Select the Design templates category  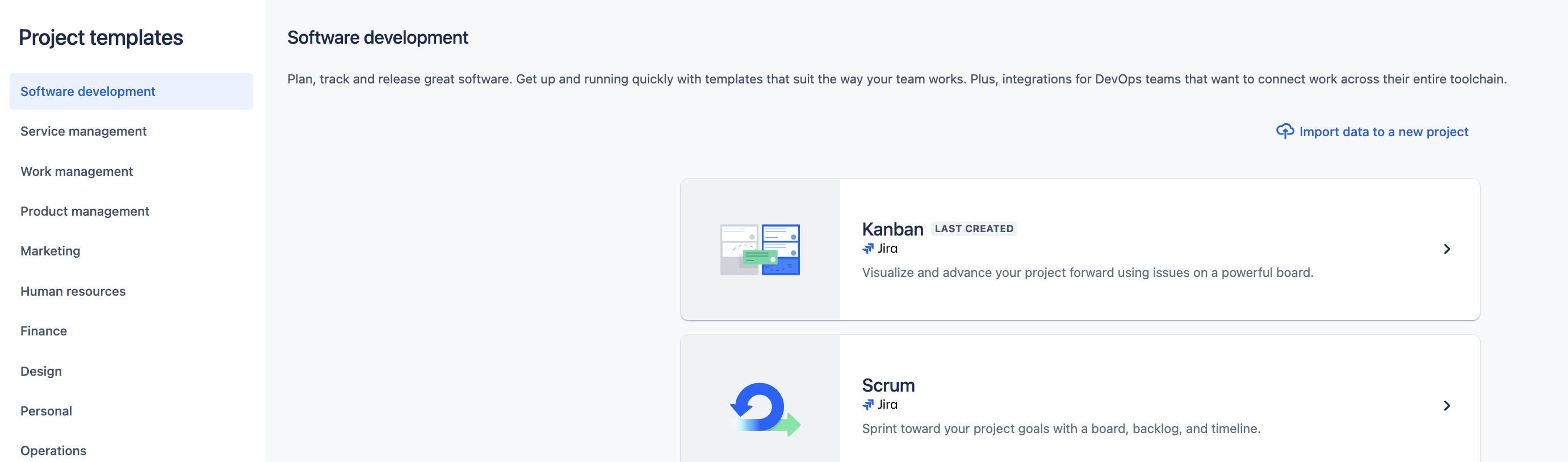coord(40,371)
